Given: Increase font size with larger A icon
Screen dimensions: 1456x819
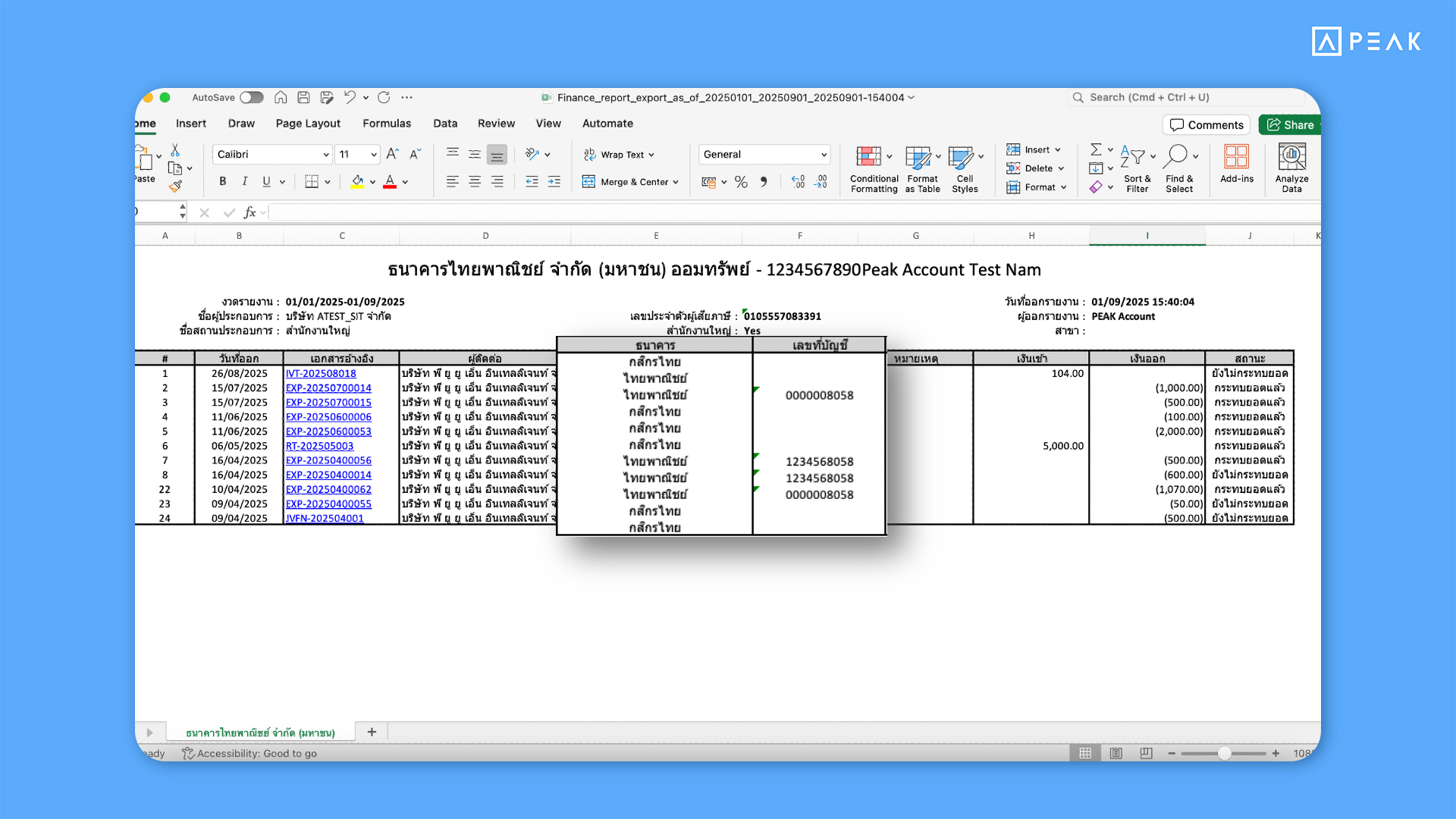Looking at the screenshot, I should tap(392, 154).
